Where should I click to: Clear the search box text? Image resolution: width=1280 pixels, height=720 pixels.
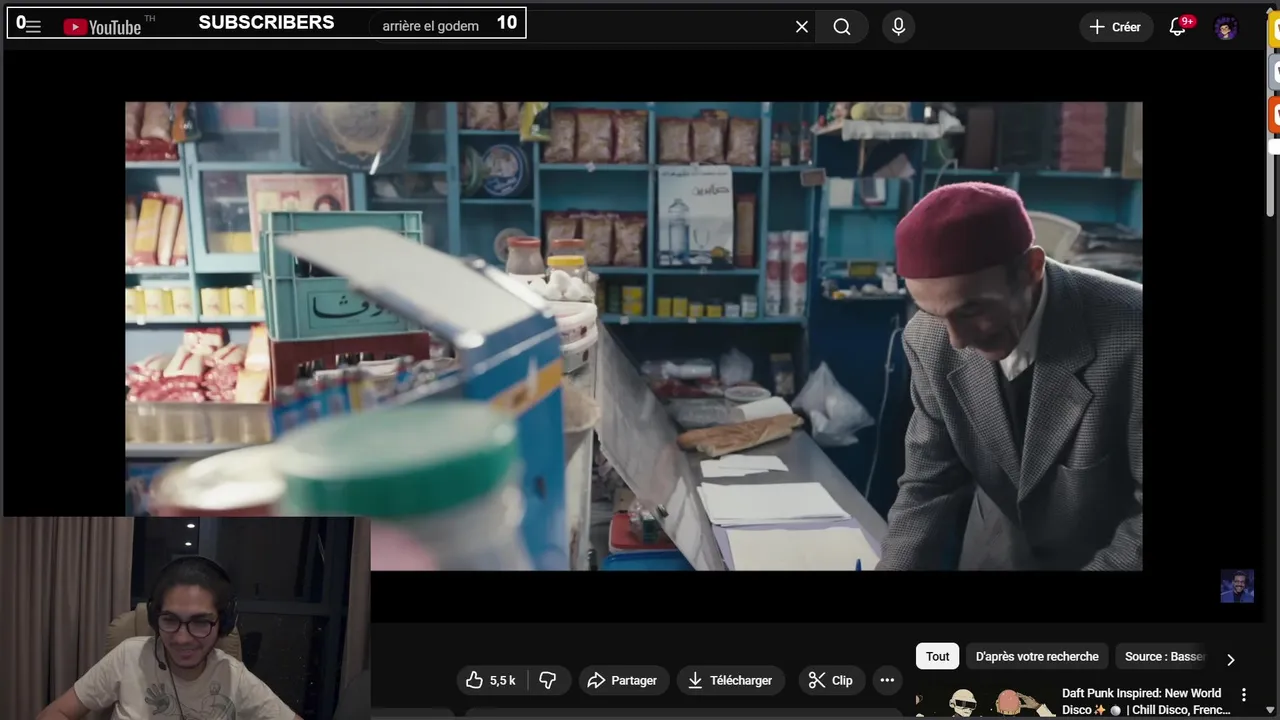pyautogui.click(x=801, y=27)
